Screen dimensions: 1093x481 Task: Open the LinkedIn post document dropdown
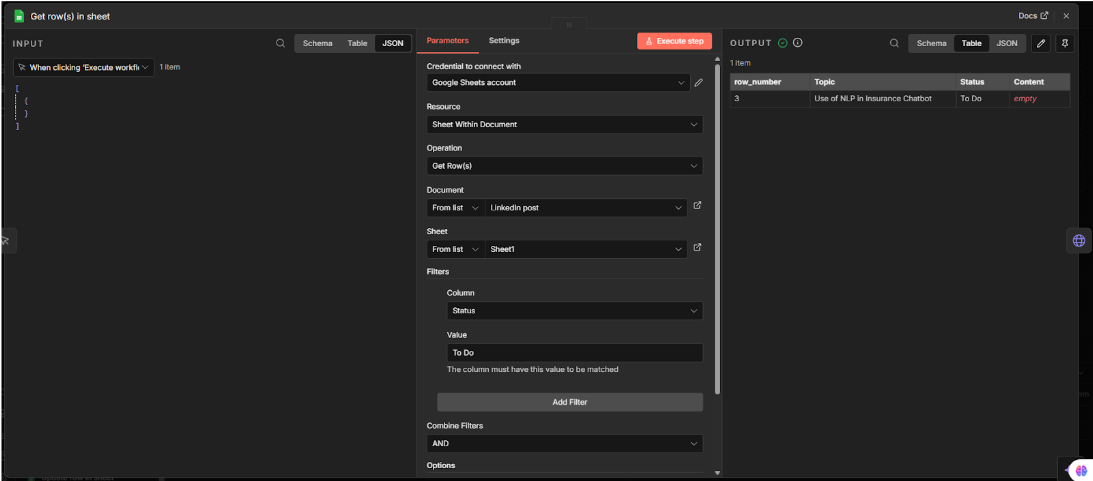coord(586,208)
